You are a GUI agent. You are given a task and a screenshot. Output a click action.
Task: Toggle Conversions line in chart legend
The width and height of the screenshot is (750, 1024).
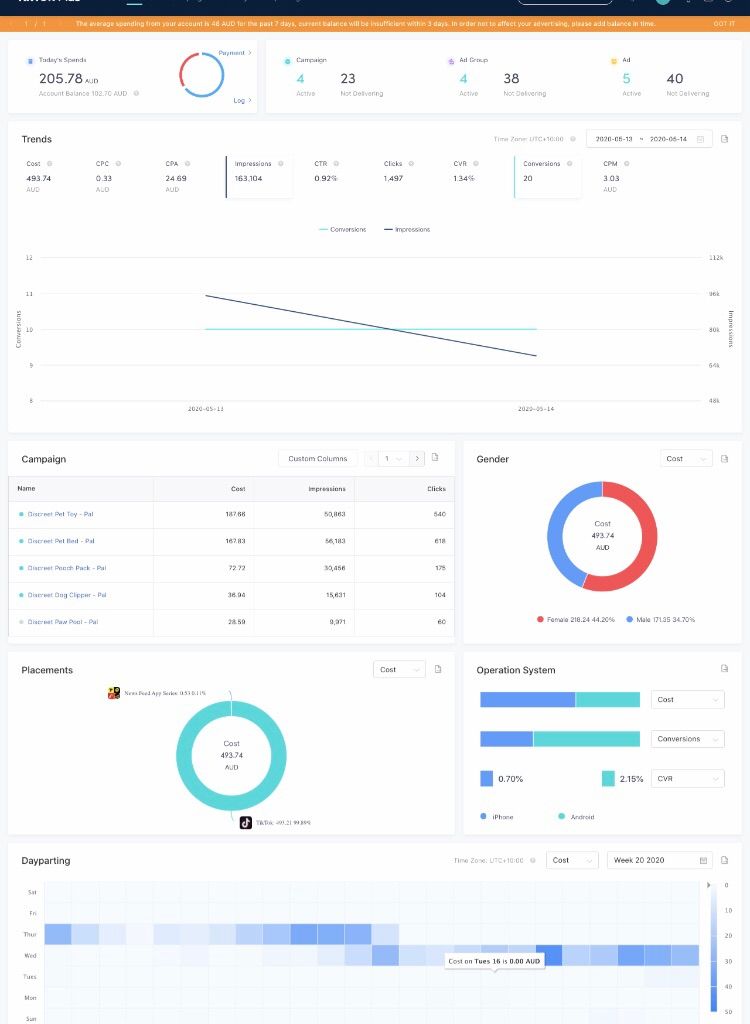342,230
